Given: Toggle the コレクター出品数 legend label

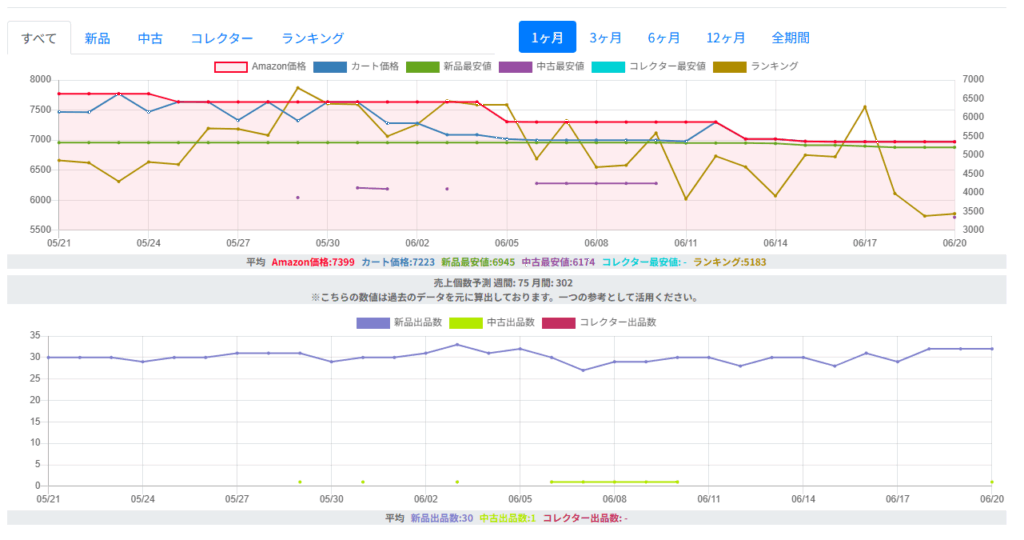Looking at the screenshot, I should pyautogui.click(x=618, y=323).
